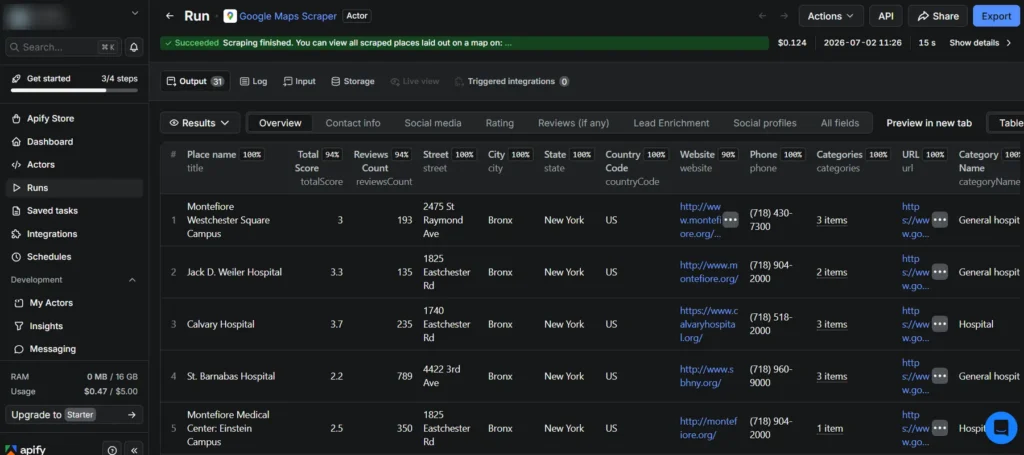
Task: Click Upgrade to Starter button
Action: pyautogui.click(x=74, y=415)
